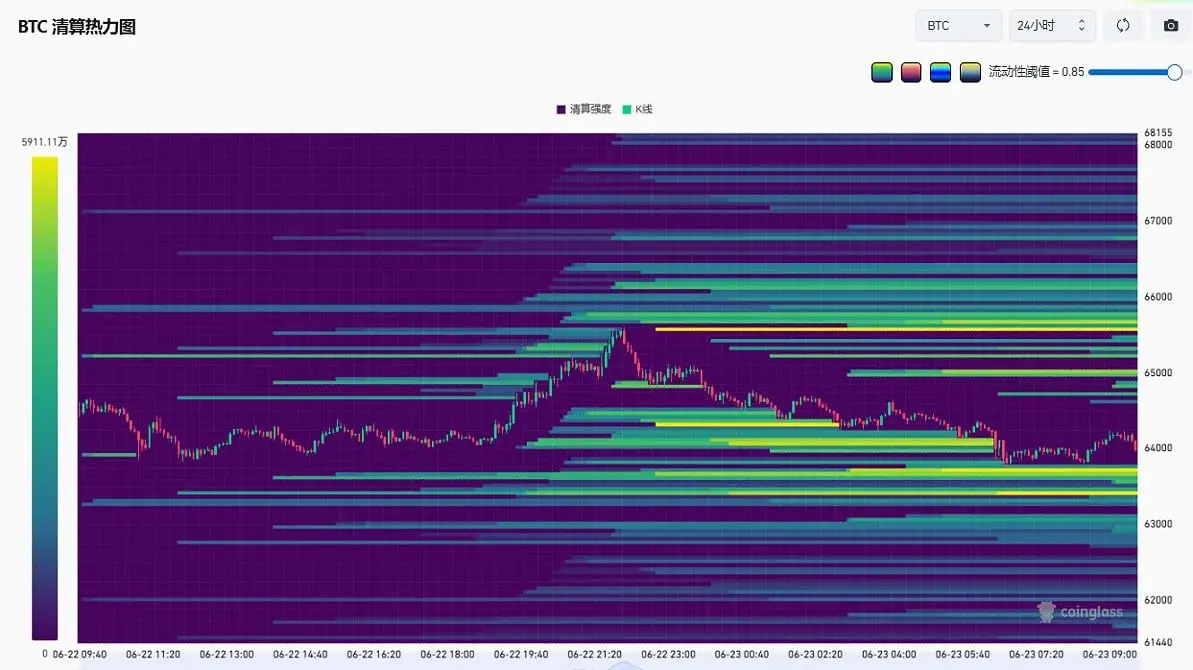Open the BTC coin dropdown

click(x=959, y=26)
